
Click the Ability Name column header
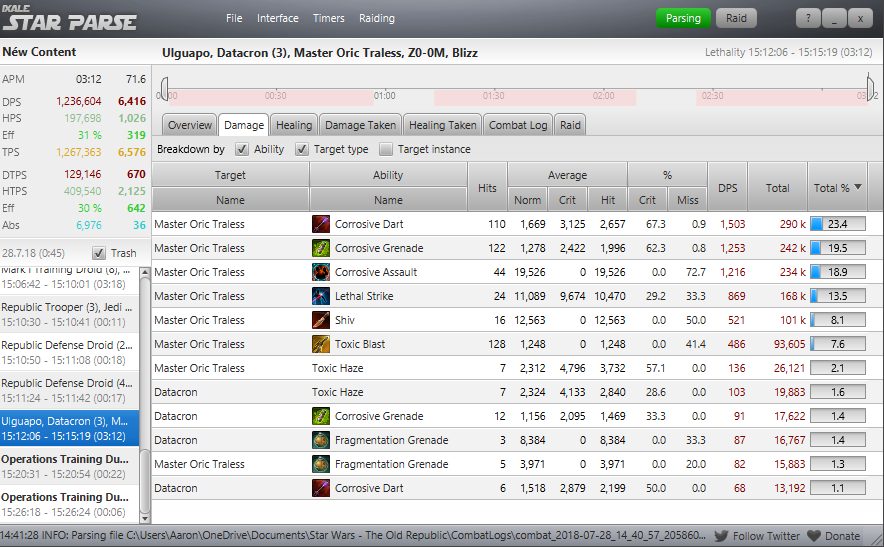388,200
